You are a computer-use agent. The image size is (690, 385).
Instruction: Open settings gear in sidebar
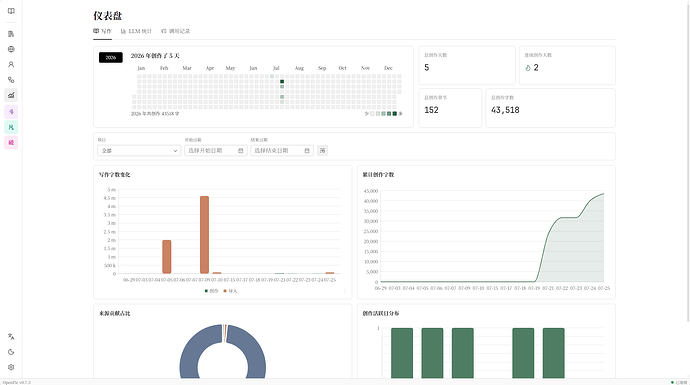(x=11, y=367)
